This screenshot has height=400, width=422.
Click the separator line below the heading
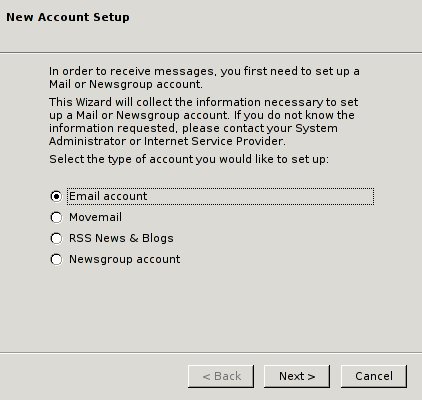(211, 52)
